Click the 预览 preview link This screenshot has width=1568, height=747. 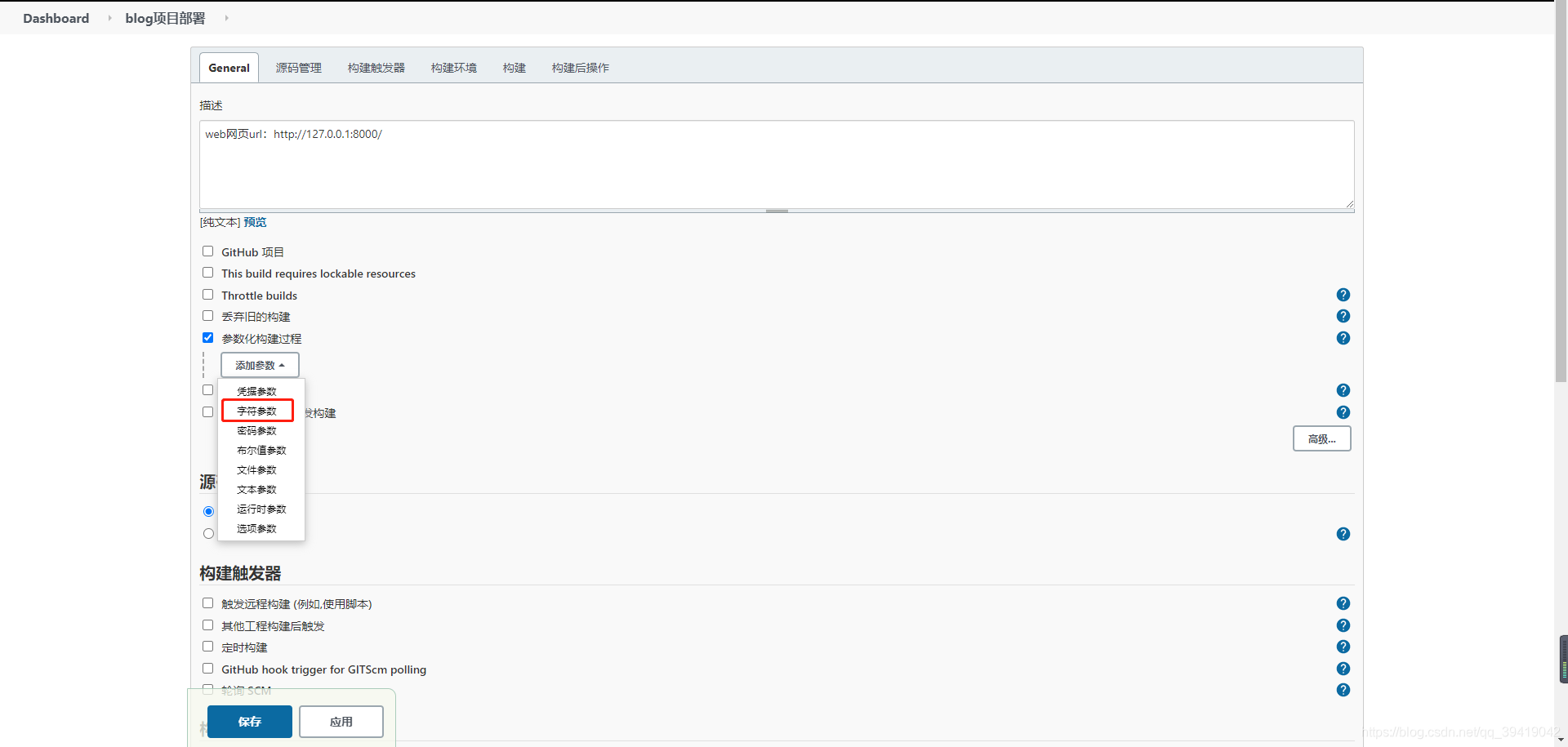[255, 222]
